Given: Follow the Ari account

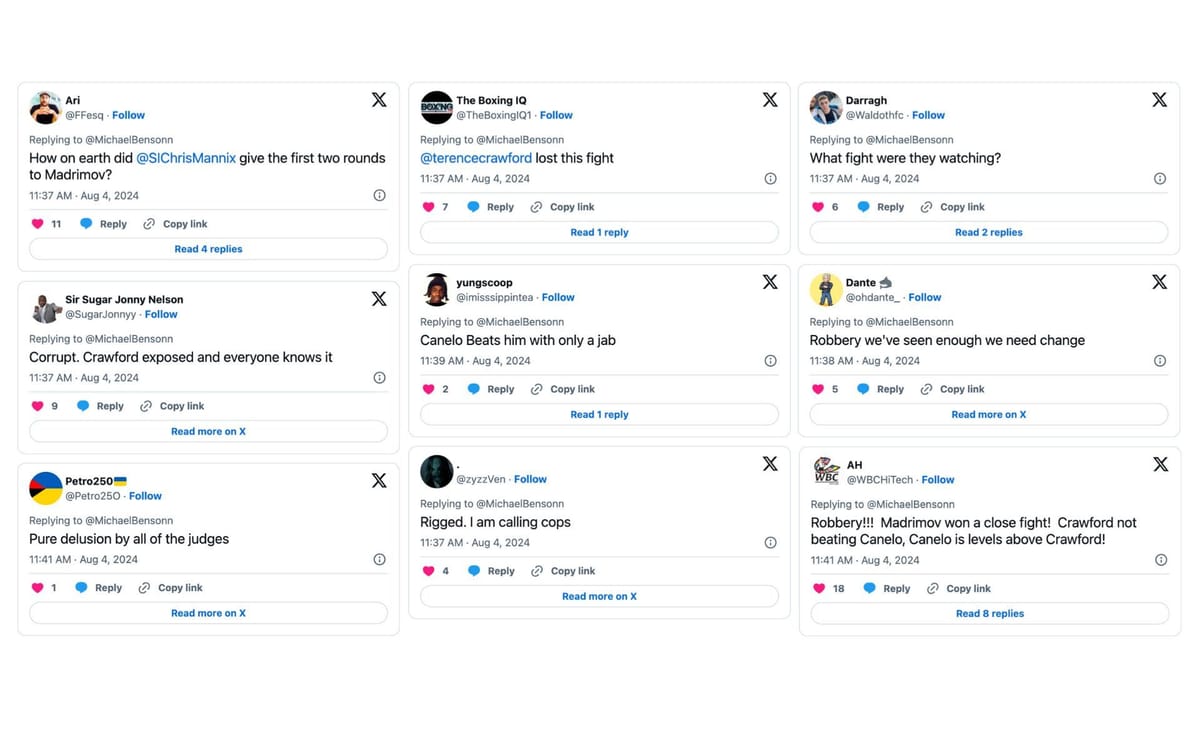Looking at the screenshot, I should coord(128,115).
